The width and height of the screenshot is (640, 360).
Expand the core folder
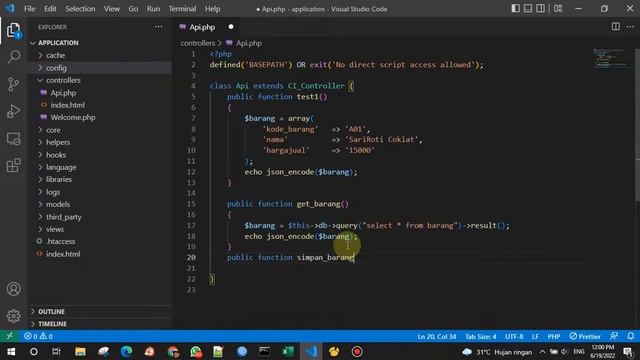click(x=100, y=130)
